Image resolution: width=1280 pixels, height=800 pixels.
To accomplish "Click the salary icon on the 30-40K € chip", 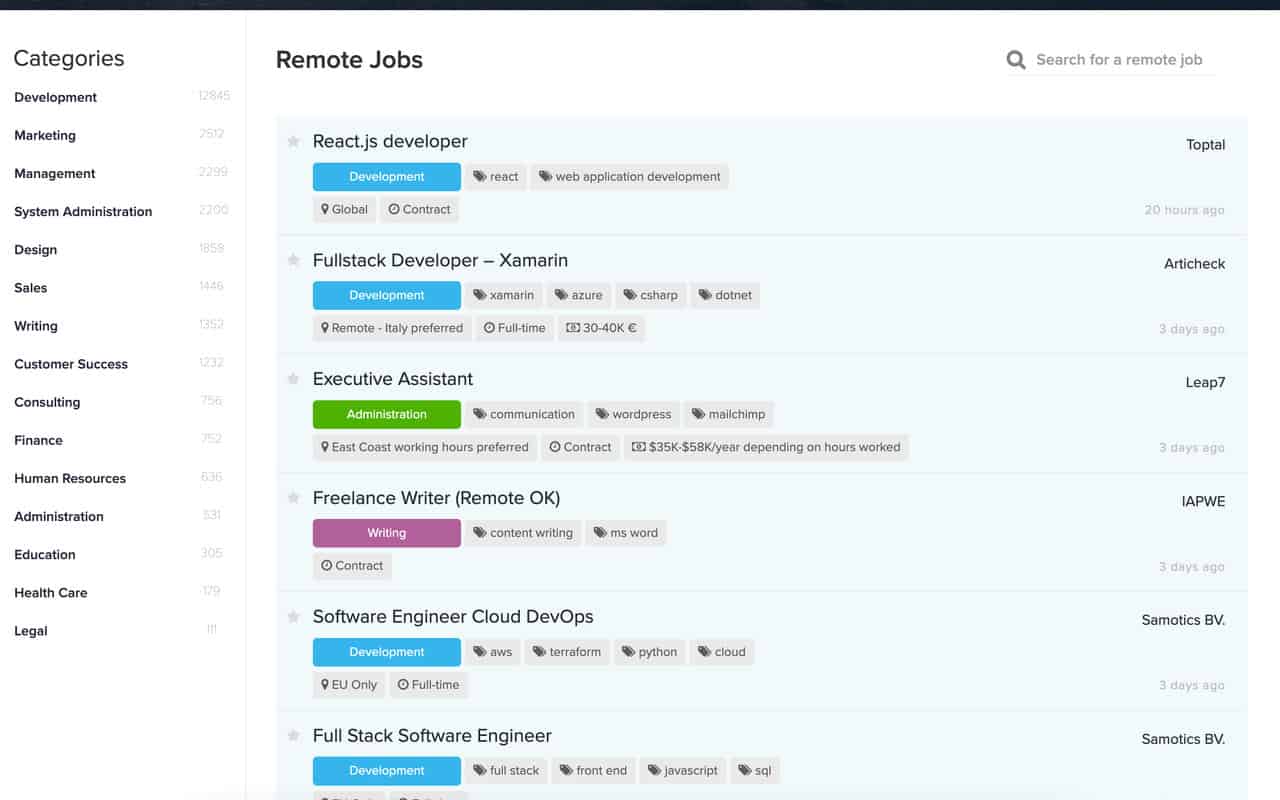I will tap(571, 328).
